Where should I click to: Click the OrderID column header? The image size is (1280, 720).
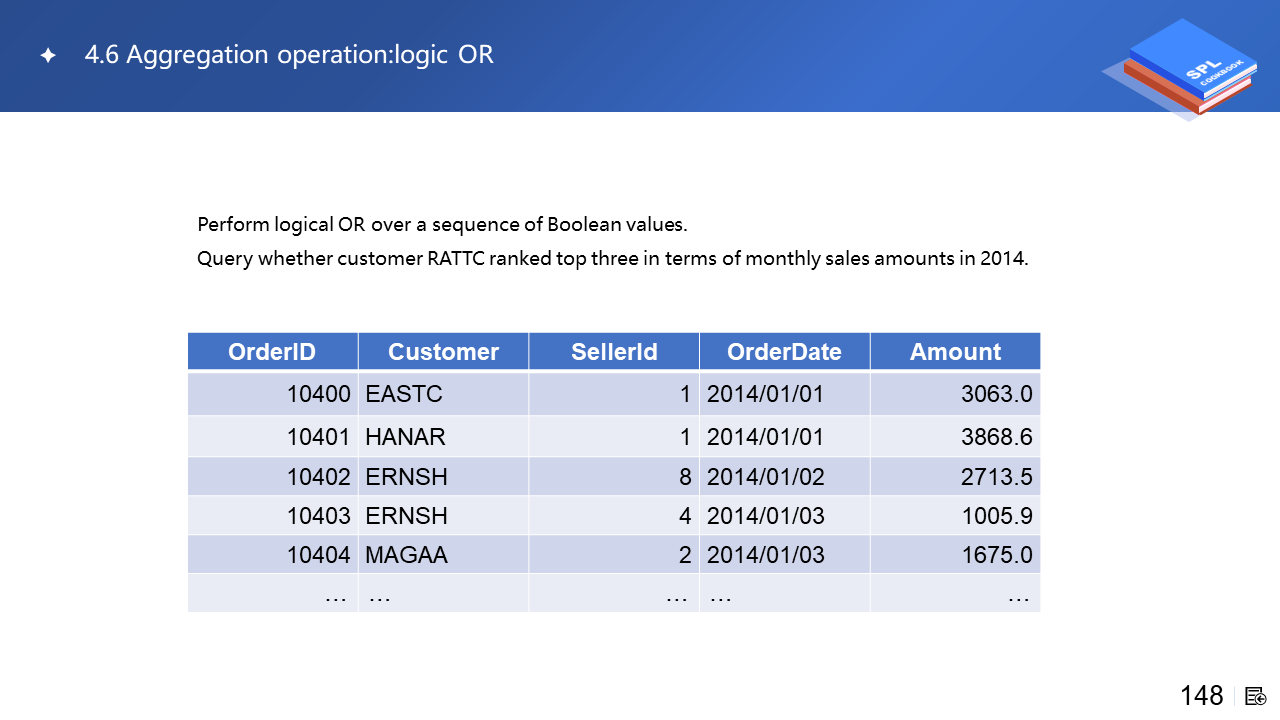(x=272, y=352)
